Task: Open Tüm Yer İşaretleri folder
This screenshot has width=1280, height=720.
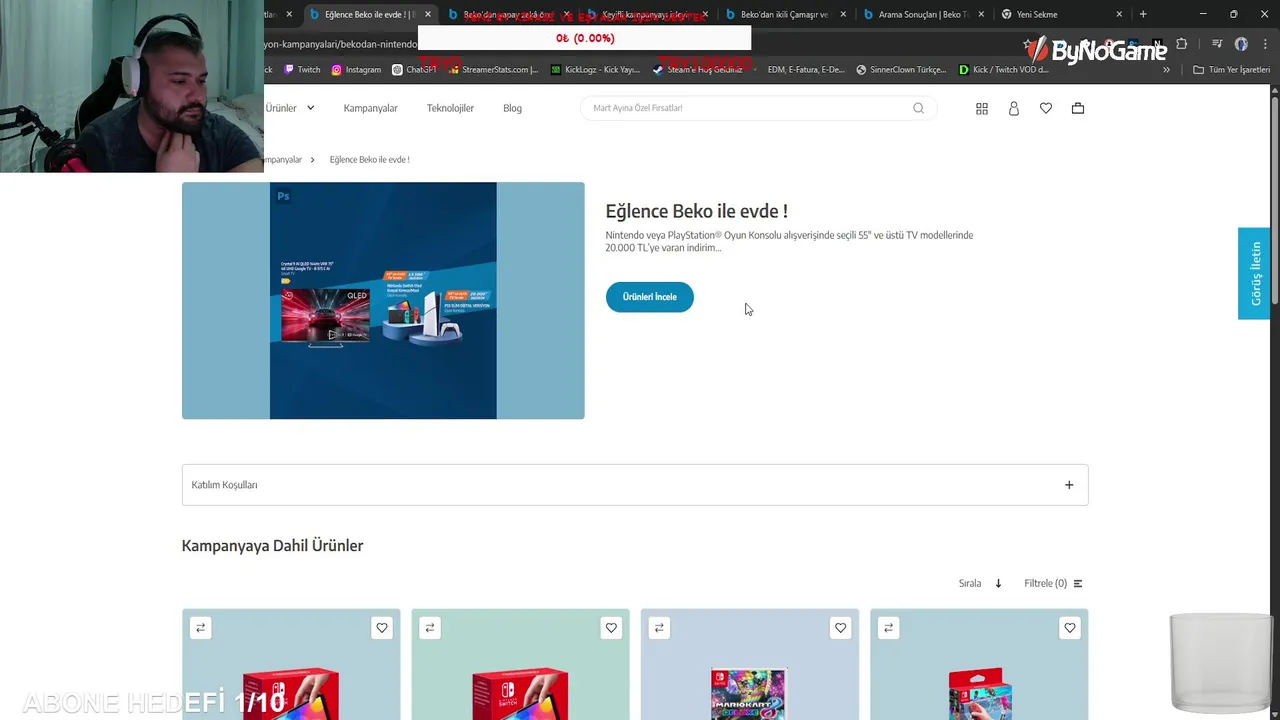Action: [x=1231, y=70]
